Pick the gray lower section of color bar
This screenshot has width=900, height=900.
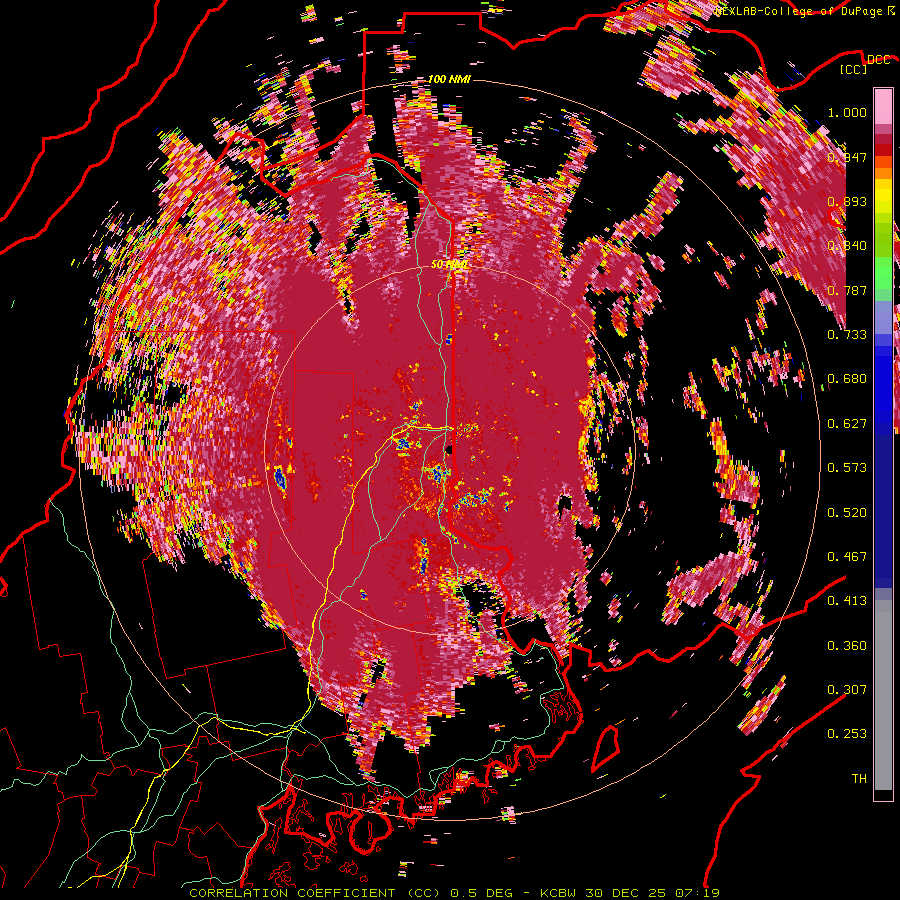click(x=883, y=697)
